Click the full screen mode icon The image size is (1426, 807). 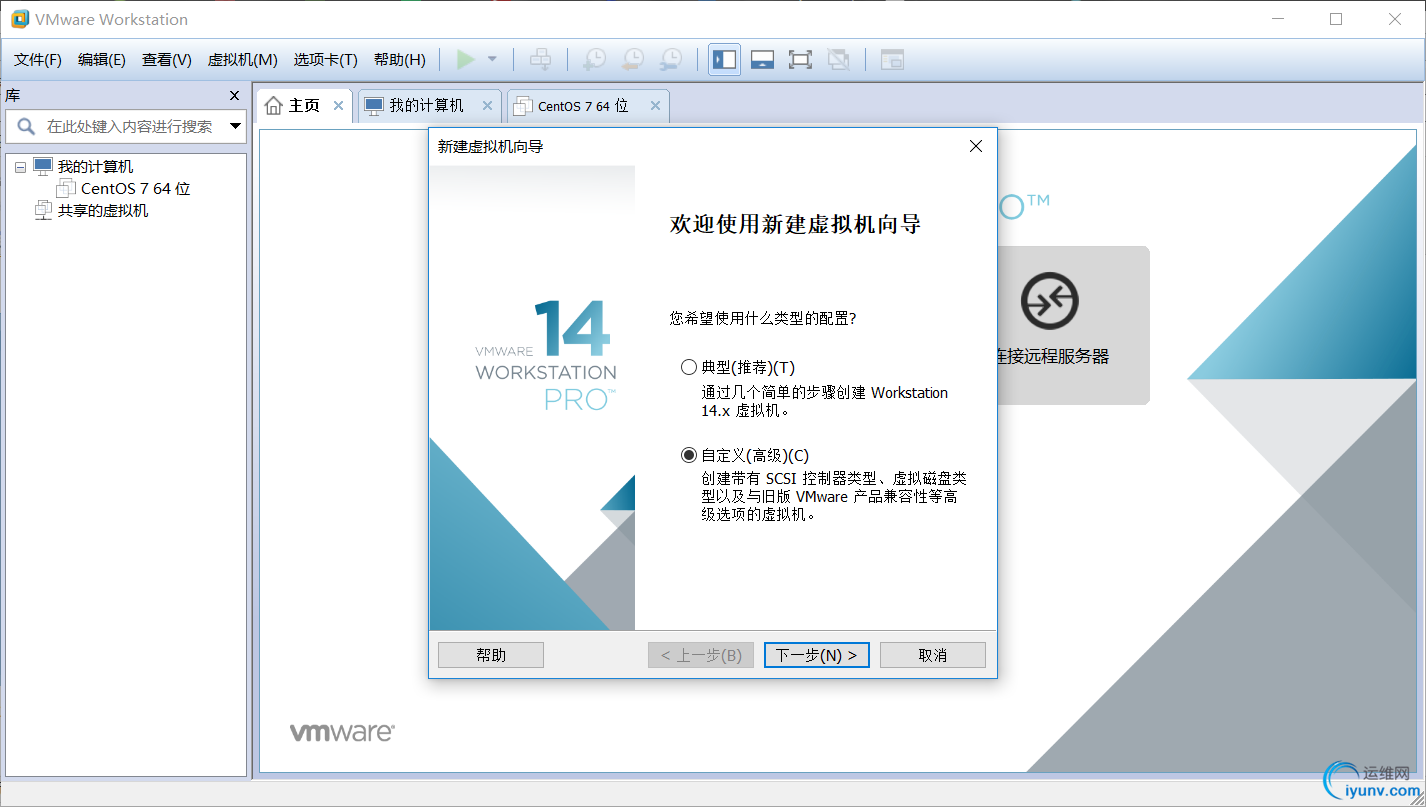coord(800,60)
